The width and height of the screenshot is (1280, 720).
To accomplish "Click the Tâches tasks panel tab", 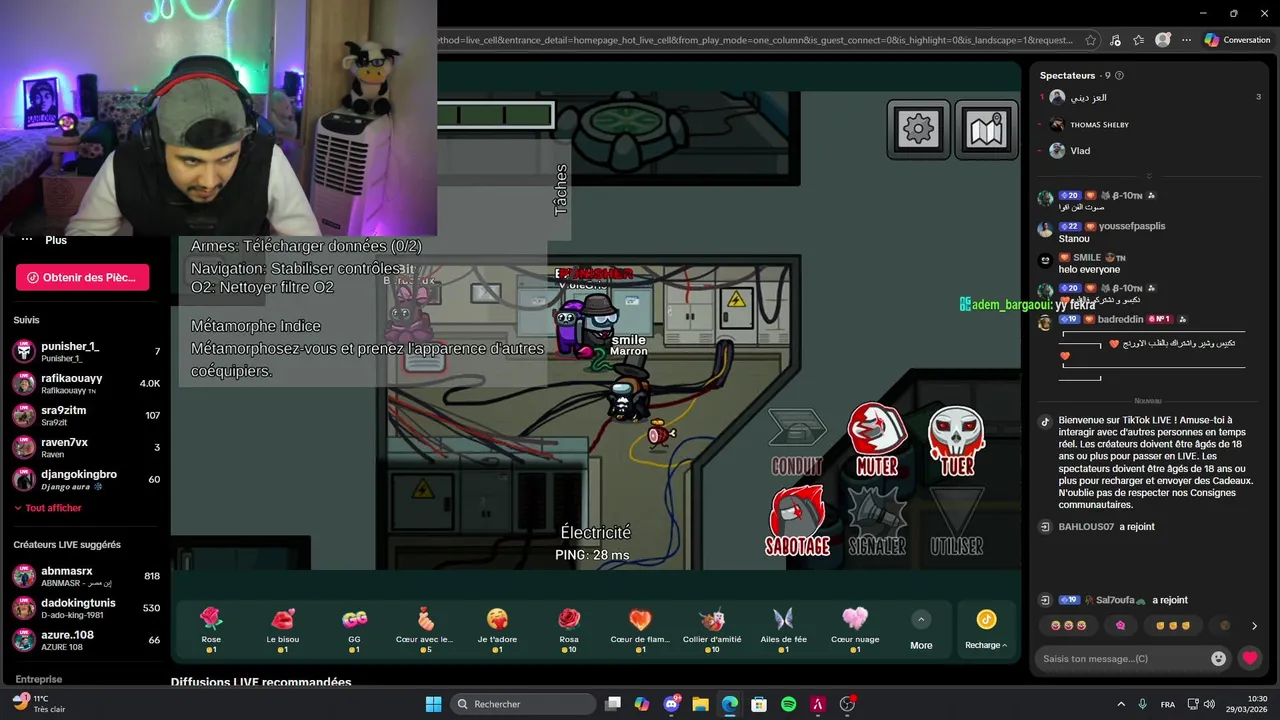I will pos(560,190).
